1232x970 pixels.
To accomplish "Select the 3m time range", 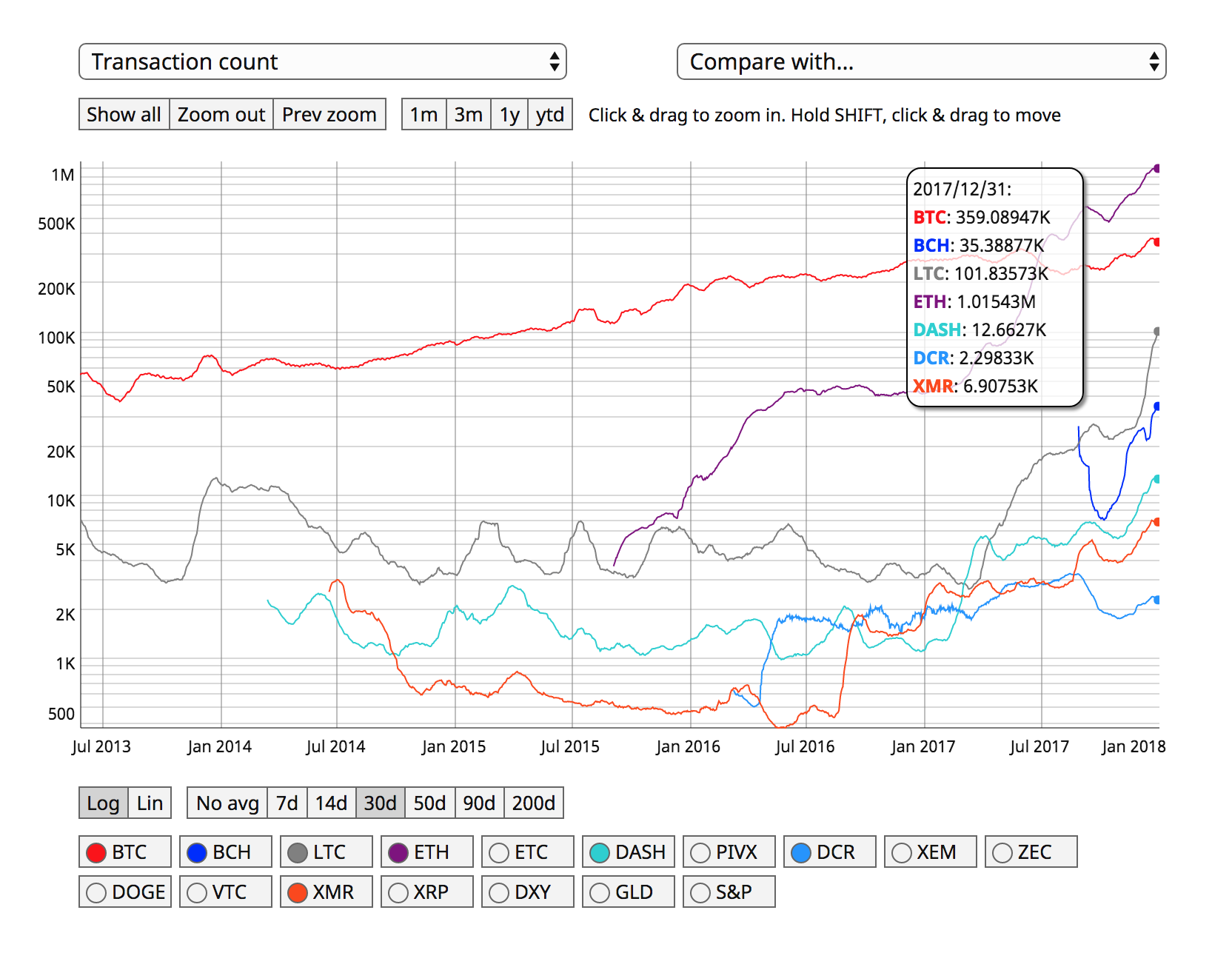I will click(468, 114).
